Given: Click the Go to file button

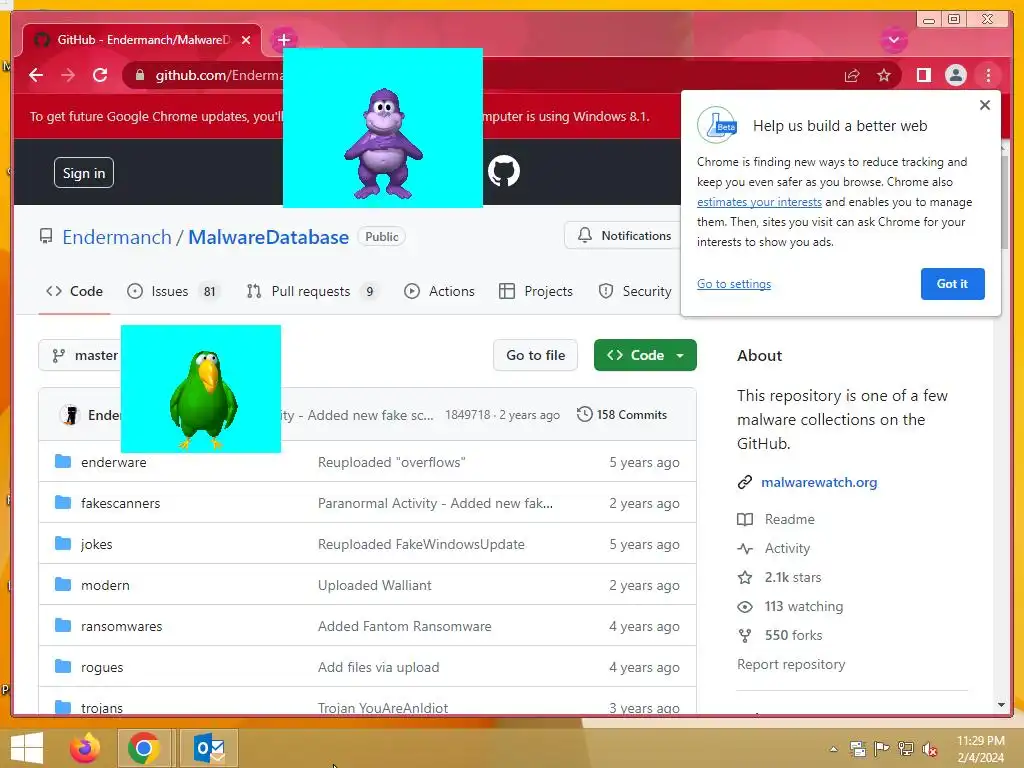Looking at the screenshot, I should 536,355.
